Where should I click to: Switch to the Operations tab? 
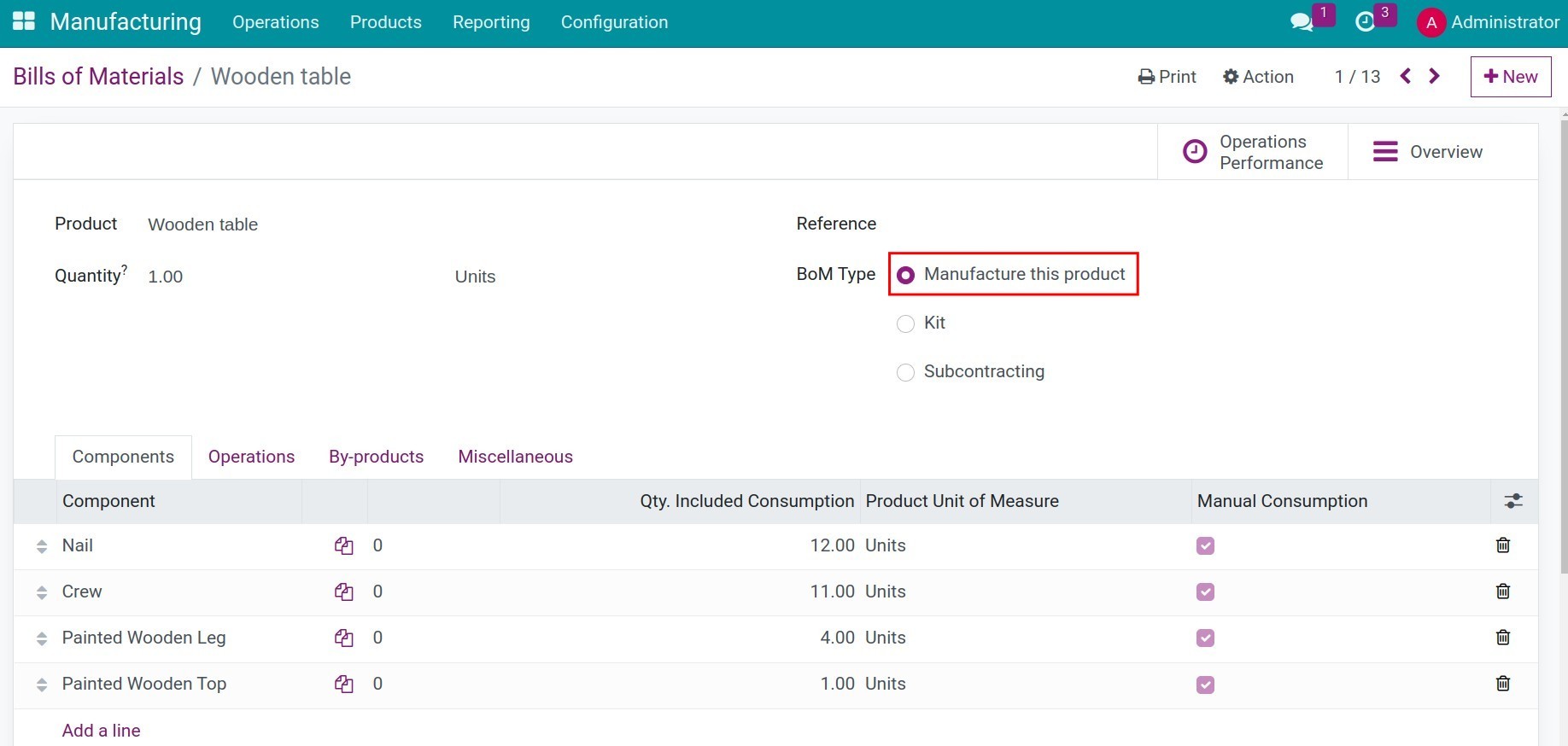(x=251, y=457)
